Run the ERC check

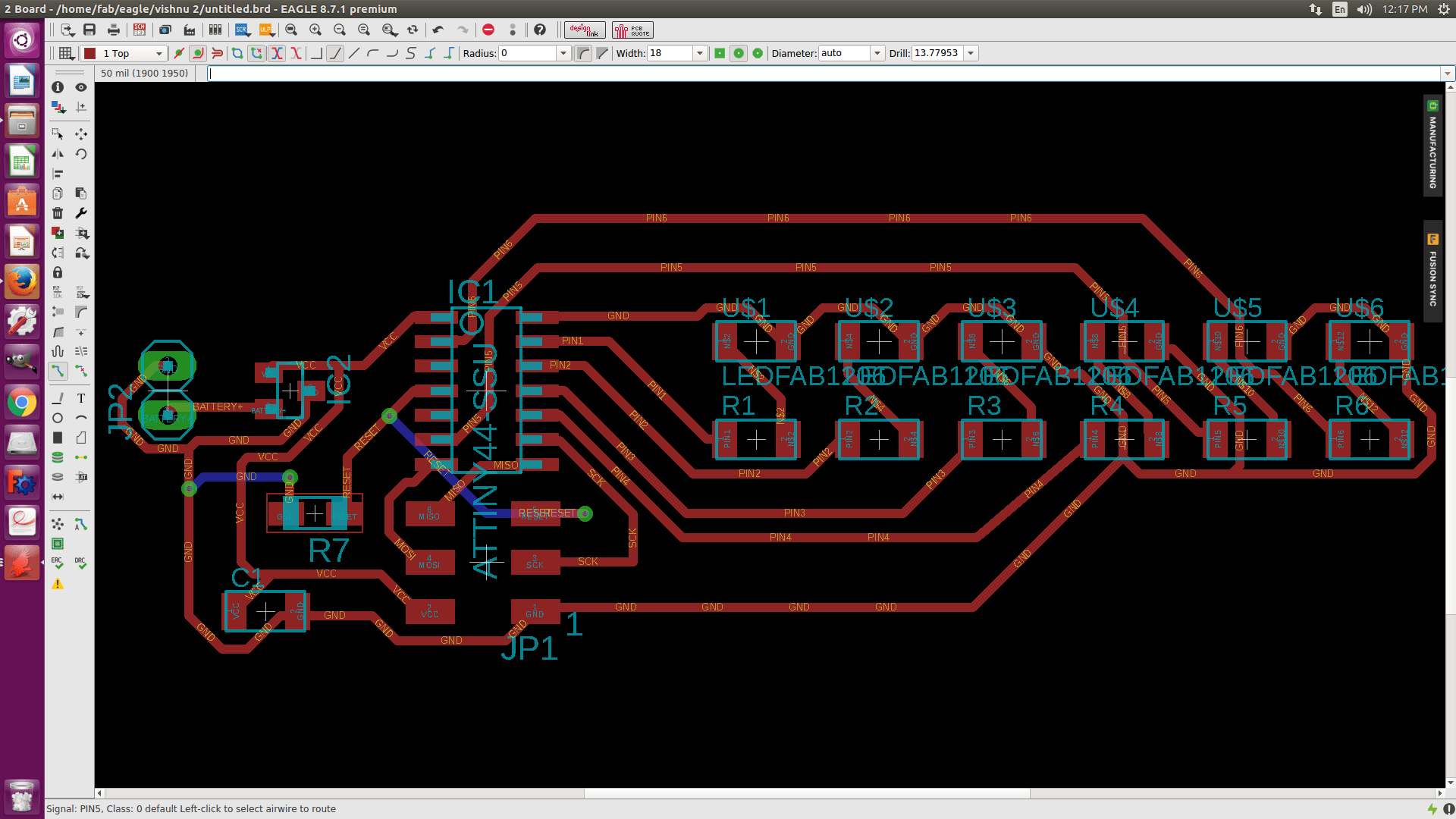click(x=58, y=563)
